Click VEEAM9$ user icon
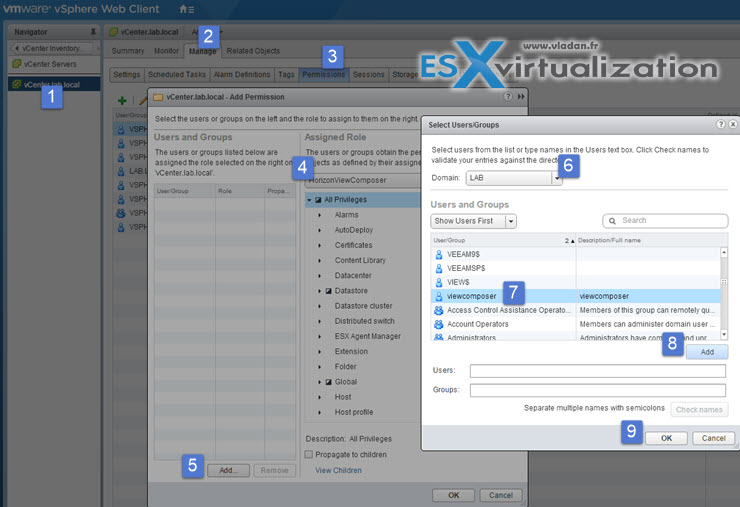This screenshot has width=740, height=507. pos(438,254)
